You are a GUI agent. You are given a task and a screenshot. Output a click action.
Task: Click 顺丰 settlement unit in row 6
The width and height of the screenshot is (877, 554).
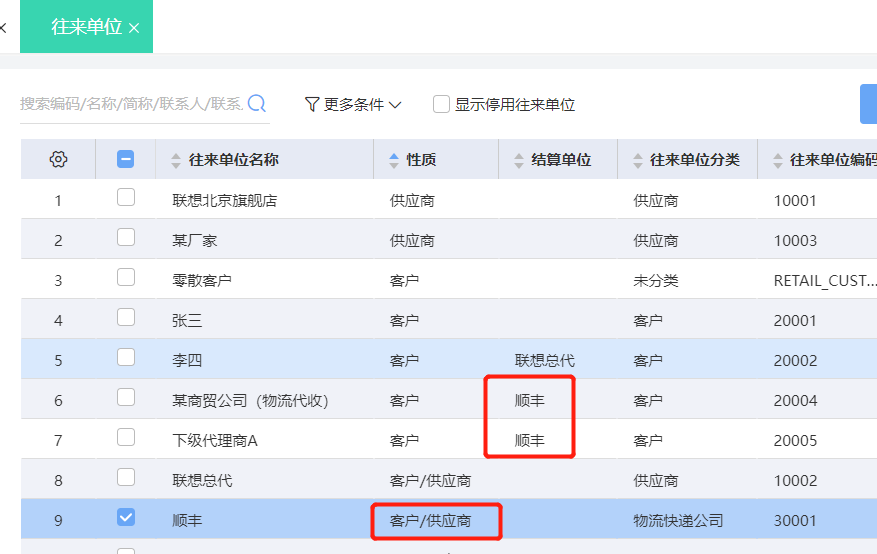tap(529, 401)
